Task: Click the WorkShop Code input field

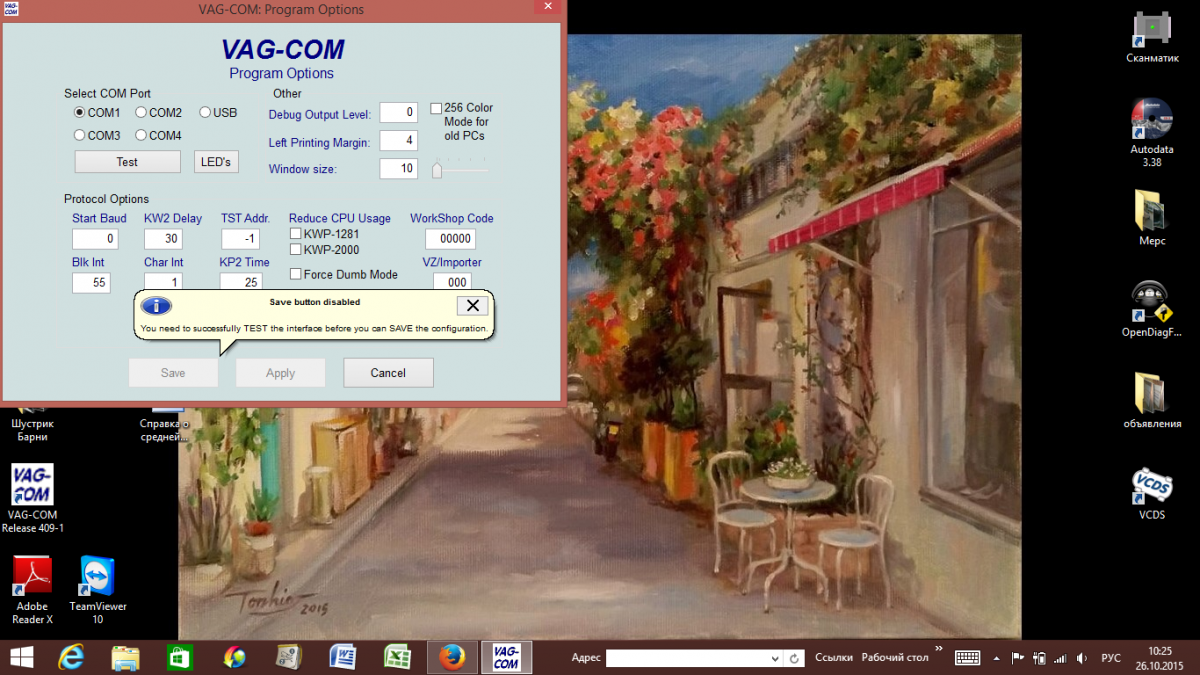Action: pyautogui.click(x=450, y=239)
